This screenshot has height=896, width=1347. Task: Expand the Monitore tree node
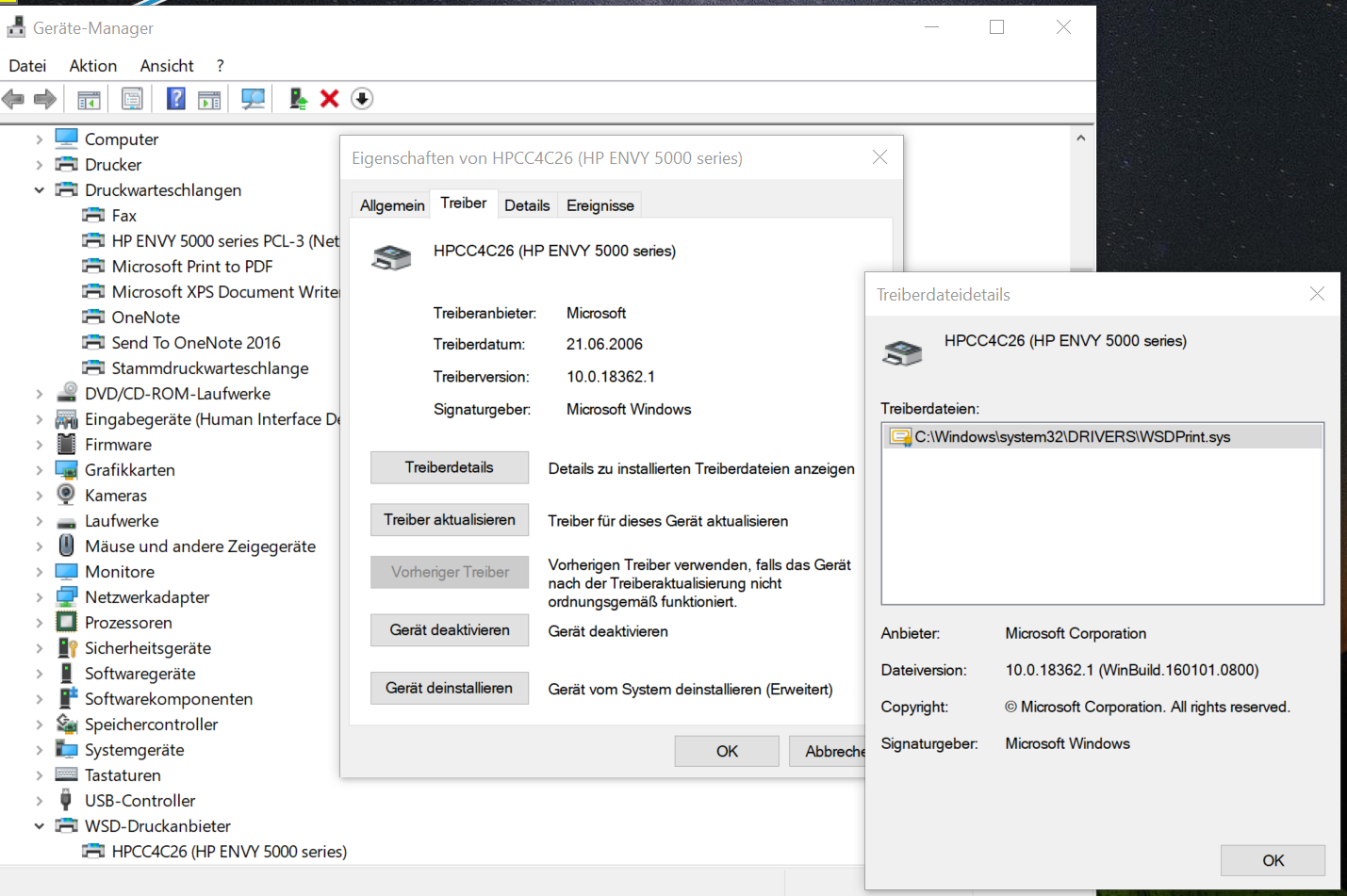(x=39, y=572)
